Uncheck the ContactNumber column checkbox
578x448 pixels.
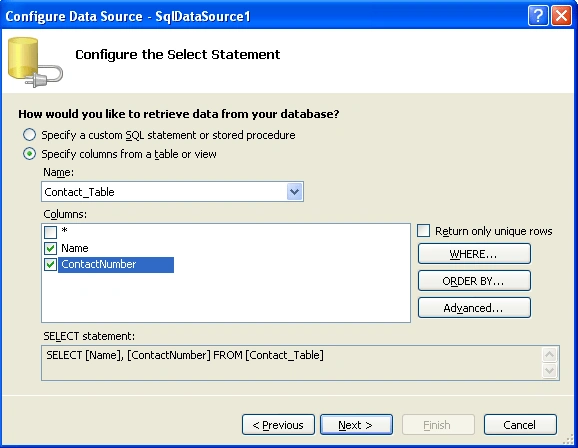51,264
